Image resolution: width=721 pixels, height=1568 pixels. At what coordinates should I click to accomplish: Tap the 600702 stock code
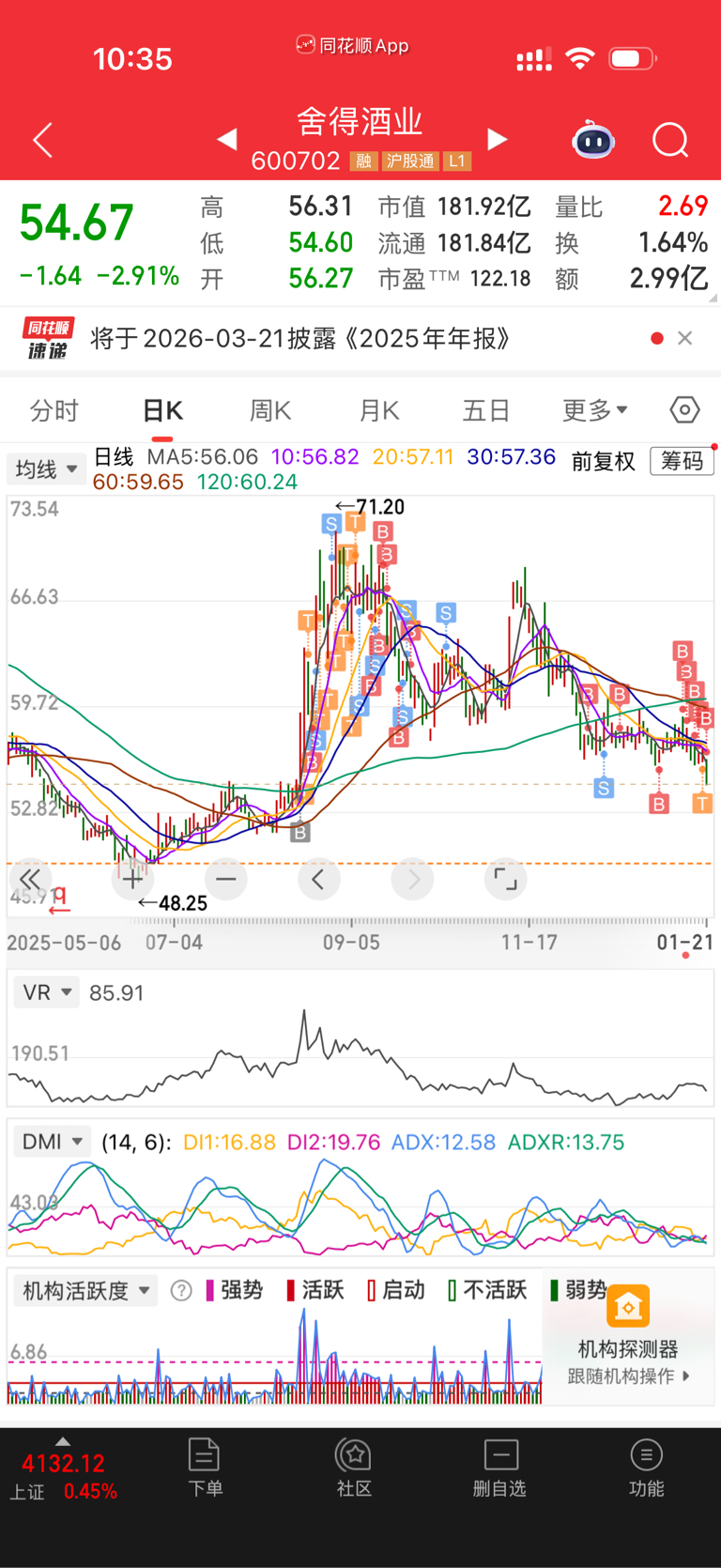[296, 161]
